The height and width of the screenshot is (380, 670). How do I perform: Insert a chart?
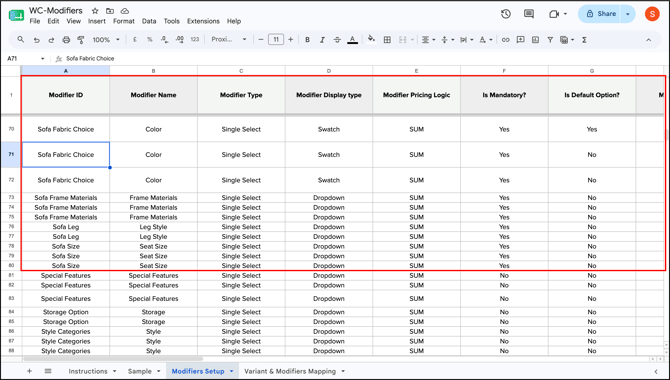[x=535, y=39]
